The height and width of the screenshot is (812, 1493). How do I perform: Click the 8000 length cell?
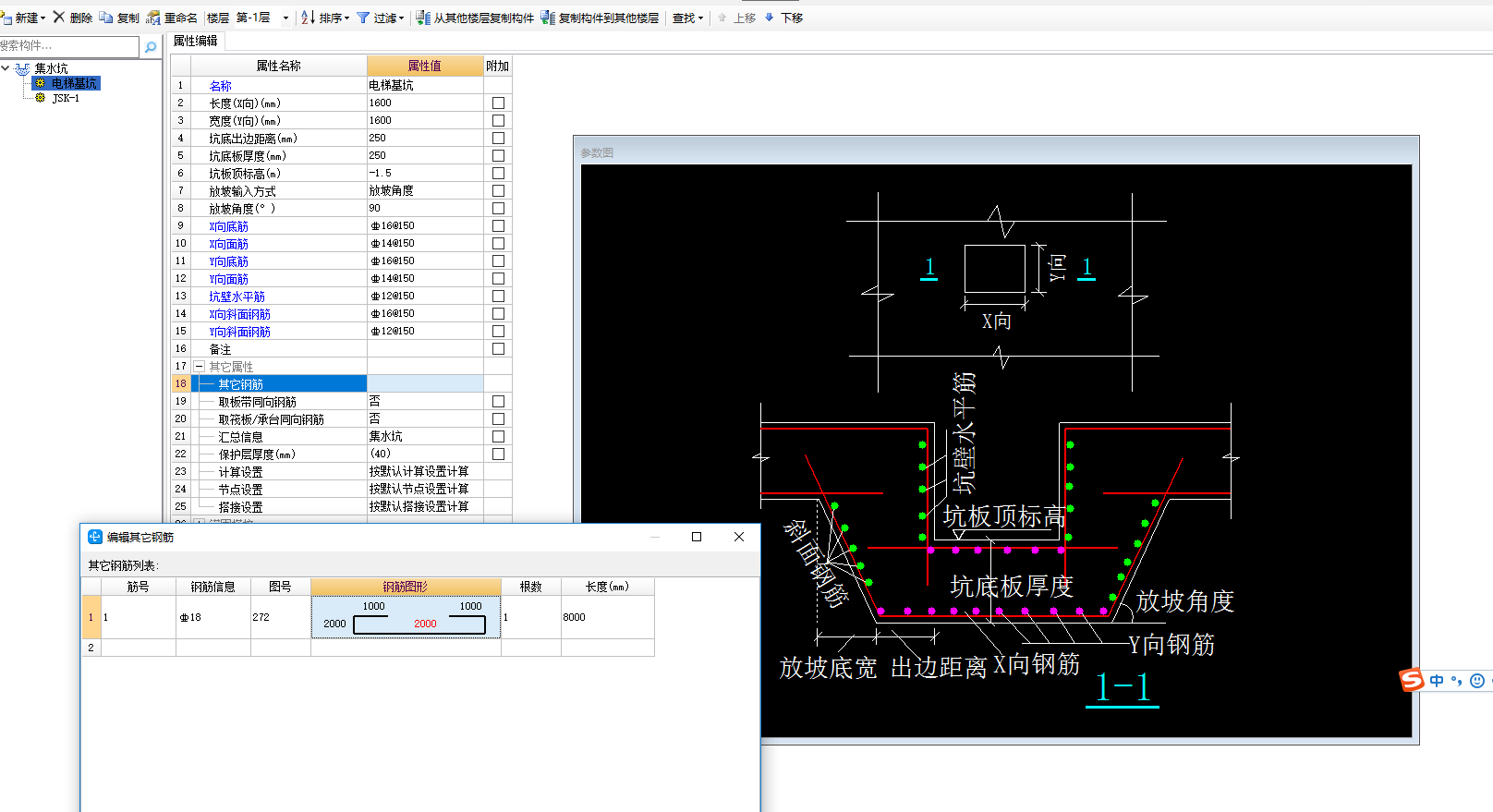pyautogui.click(x=607, y=617)
